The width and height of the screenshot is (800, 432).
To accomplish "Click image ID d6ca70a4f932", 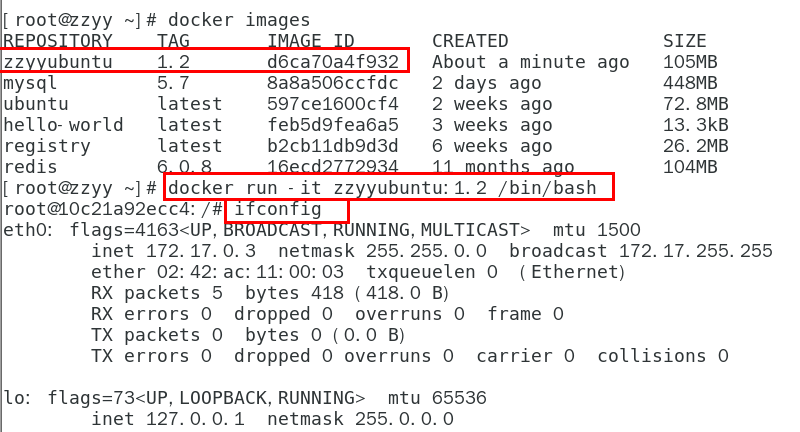I will [x=333, y=62].
